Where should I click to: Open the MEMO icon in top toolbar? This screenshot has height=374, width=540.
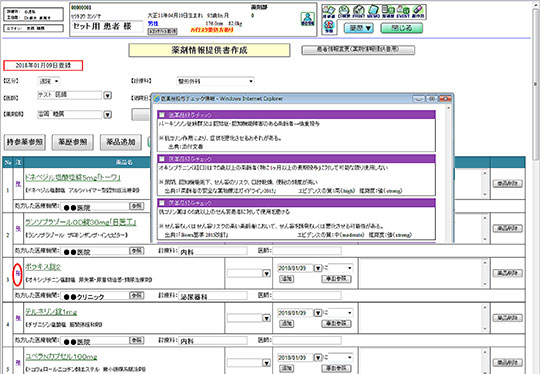pyautogui.click(x=373, y=11)
